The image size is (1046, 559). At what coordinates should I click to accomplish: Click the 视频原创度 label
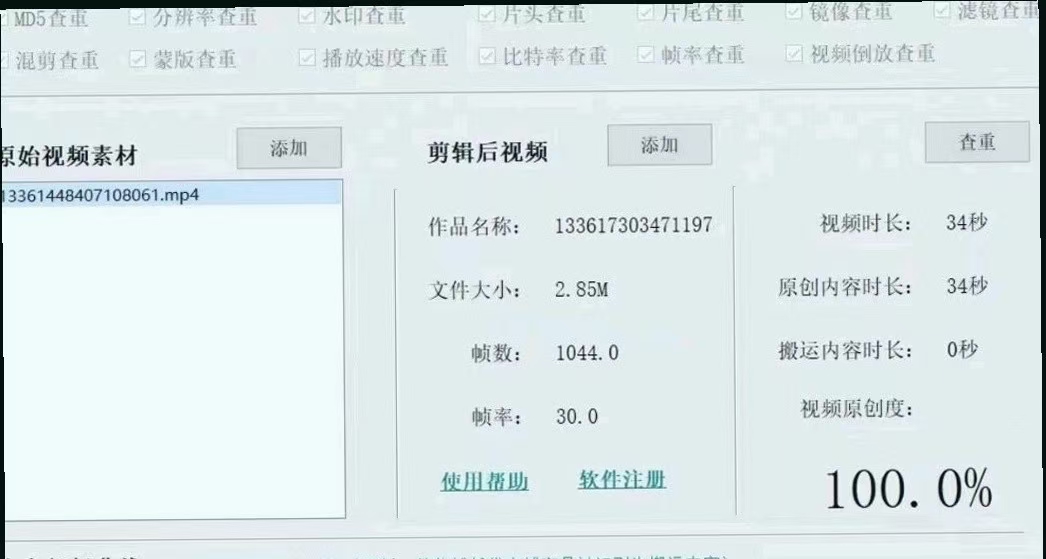coord(857,409)
